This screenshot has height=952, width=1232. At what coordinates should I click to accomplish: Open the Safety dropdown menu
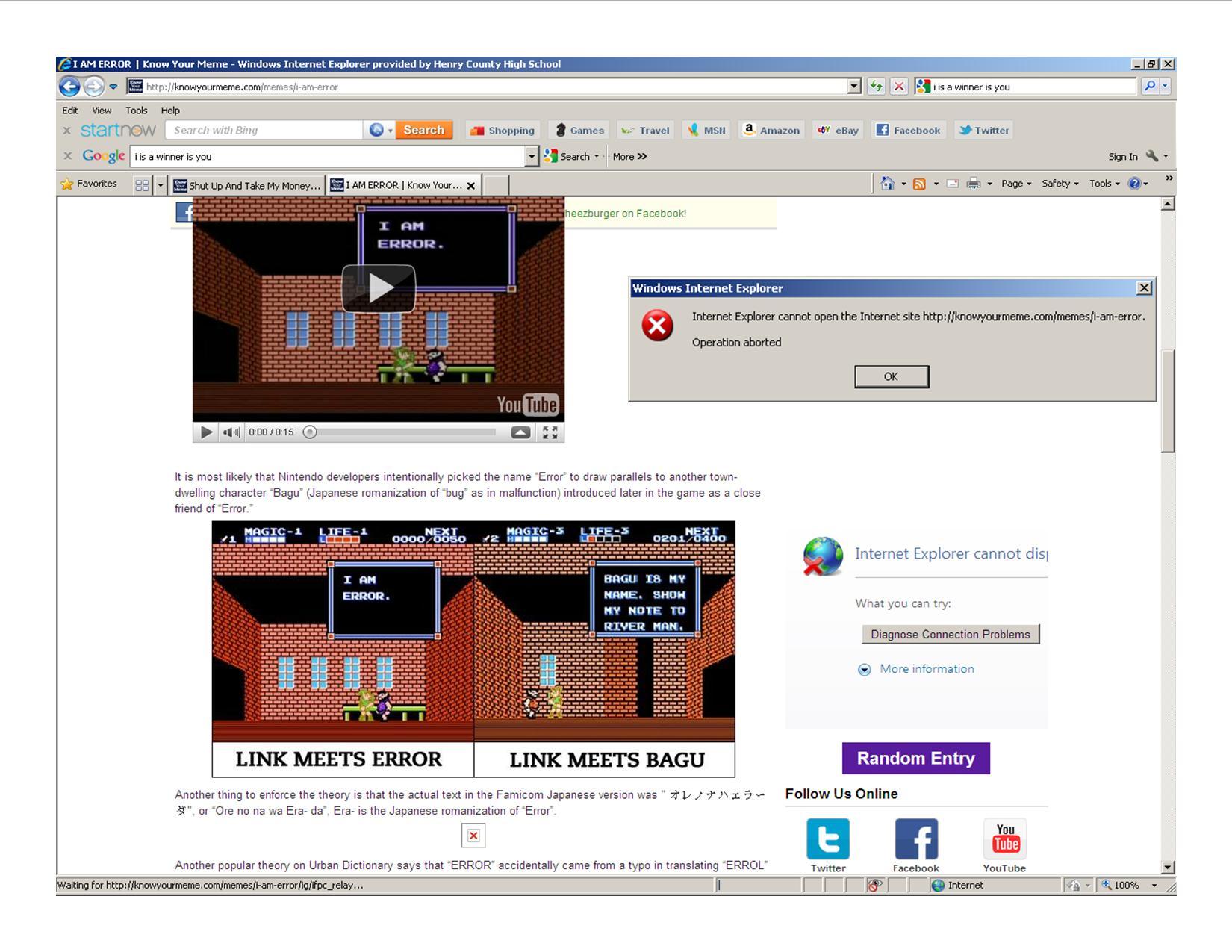[x=1060, y=184]
